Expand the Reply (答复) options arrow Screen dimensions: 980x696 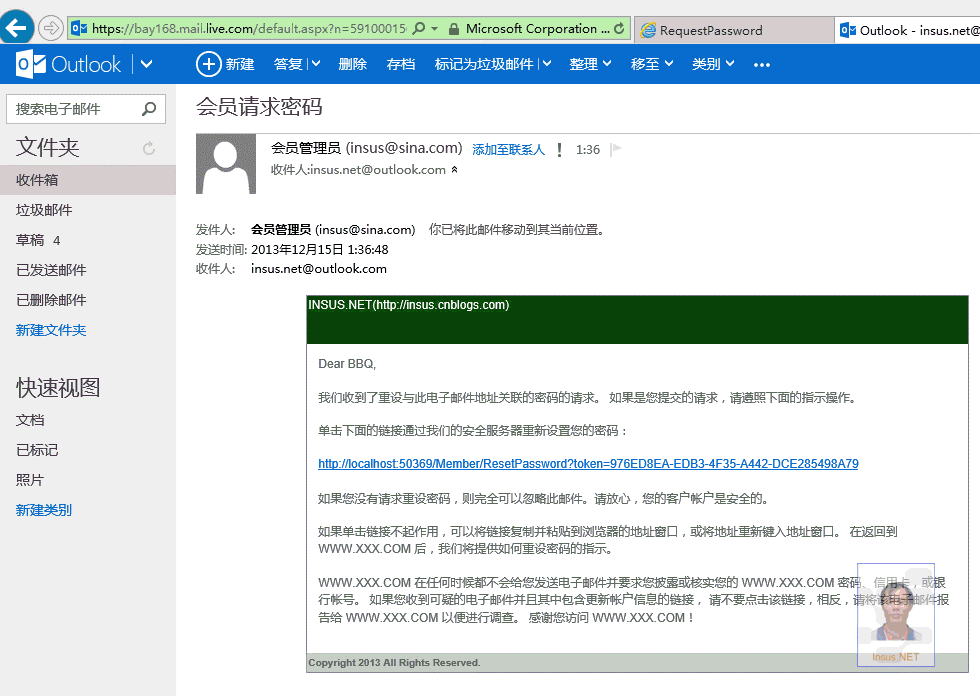click(x=316, y=64)
